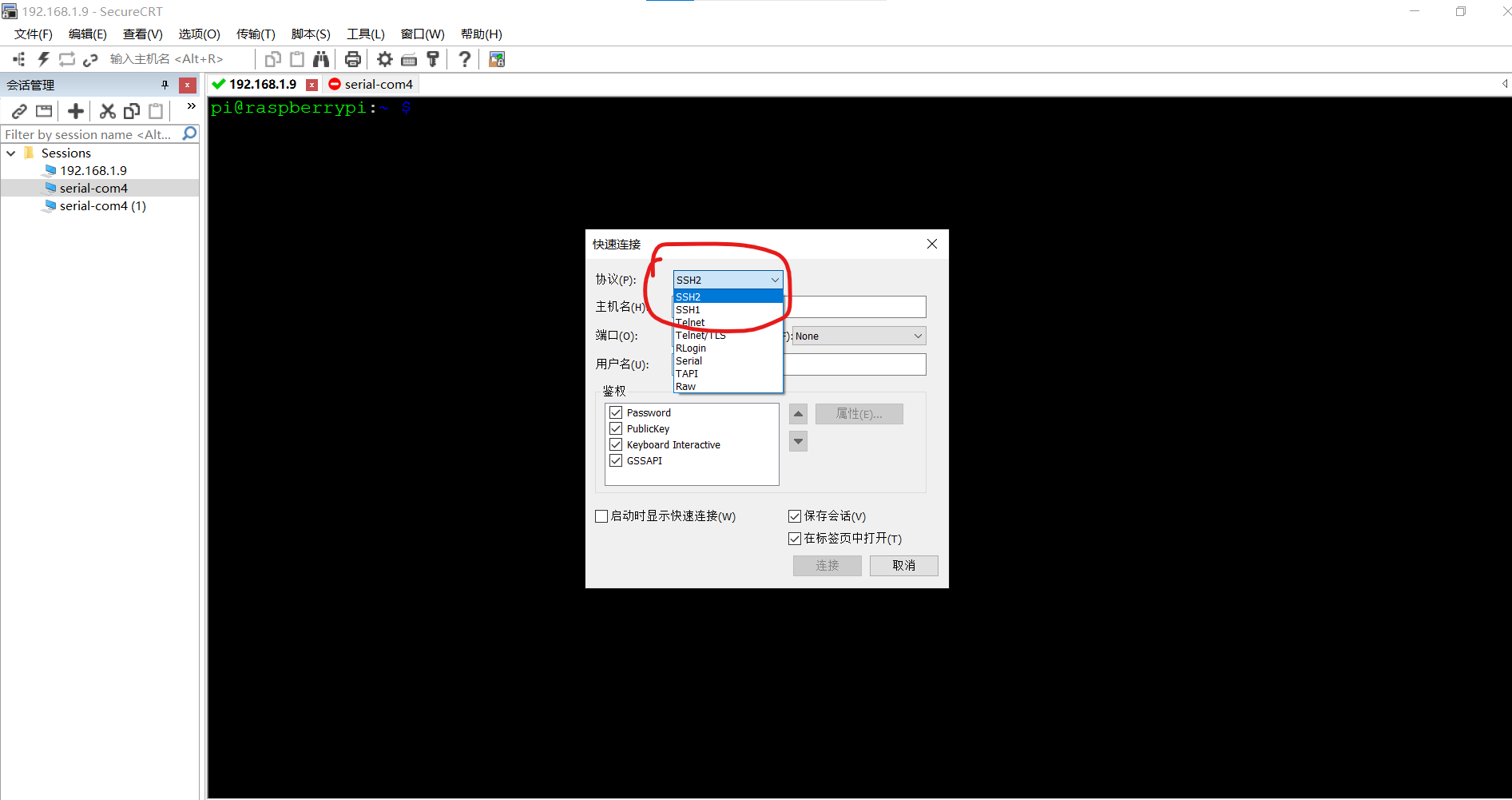Click connect-in-tab icon in session manager
This screenshot has width=1512, height=800.
[44, 111]
